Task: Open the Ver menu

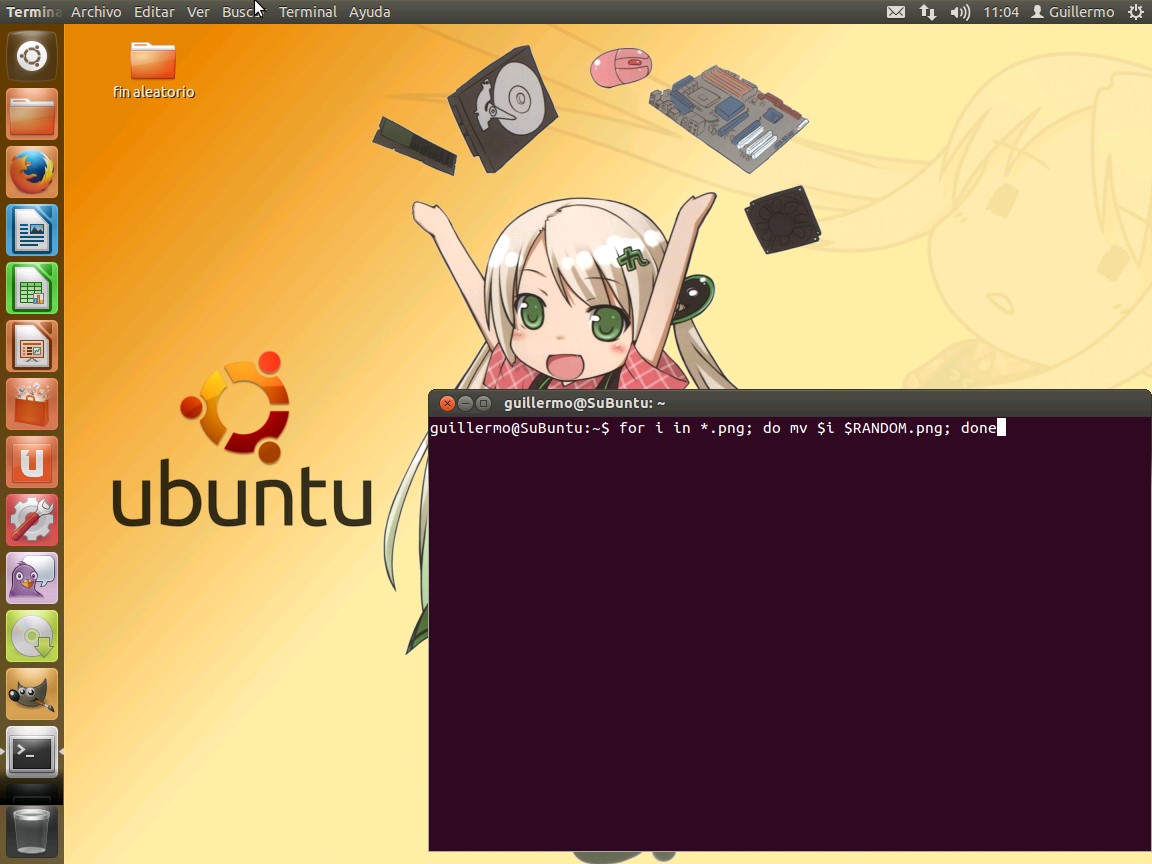Action: click(198, 12)
